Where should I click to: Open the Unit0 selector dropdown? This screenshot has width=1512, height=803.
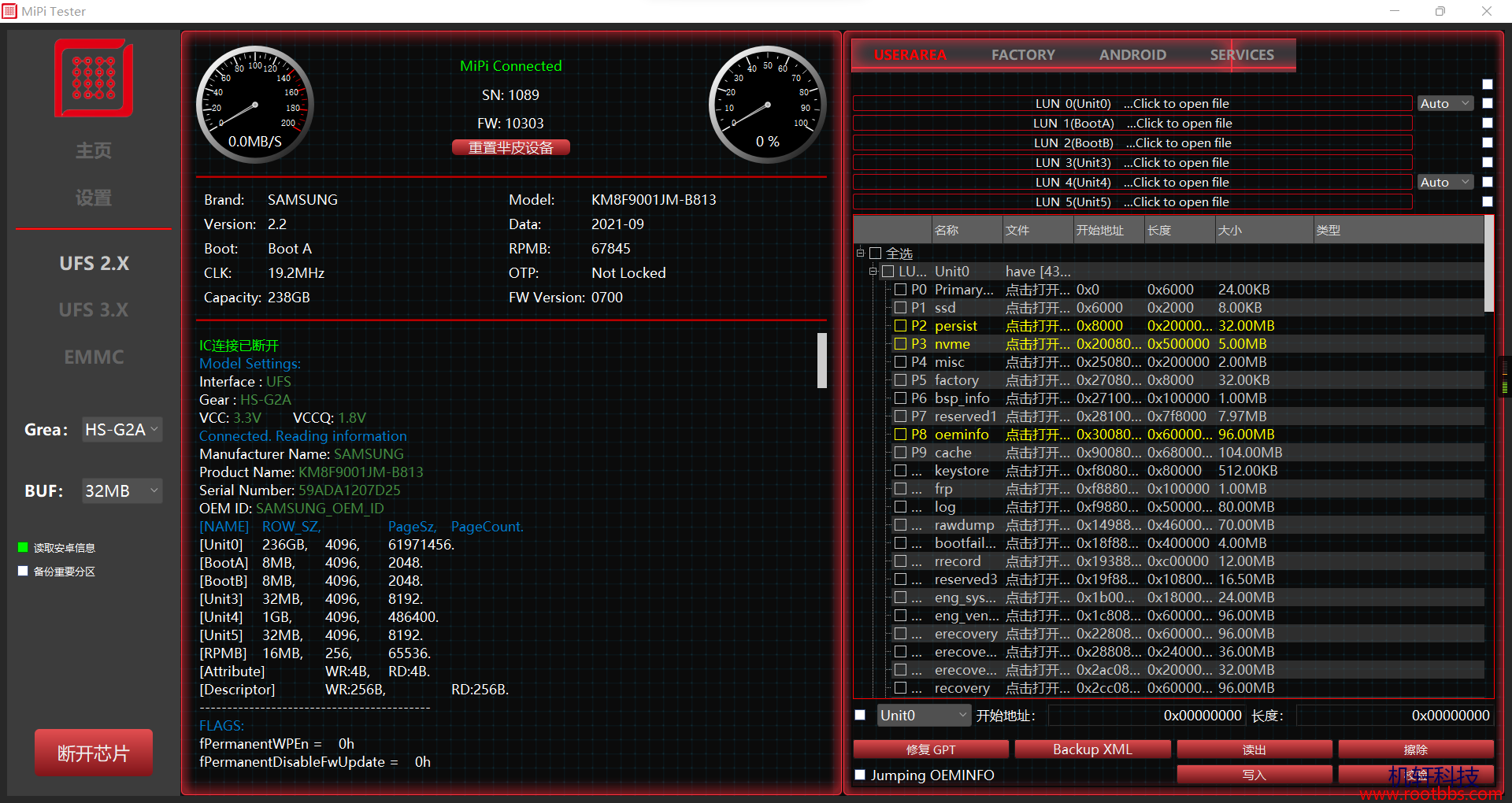coord(924,715)
